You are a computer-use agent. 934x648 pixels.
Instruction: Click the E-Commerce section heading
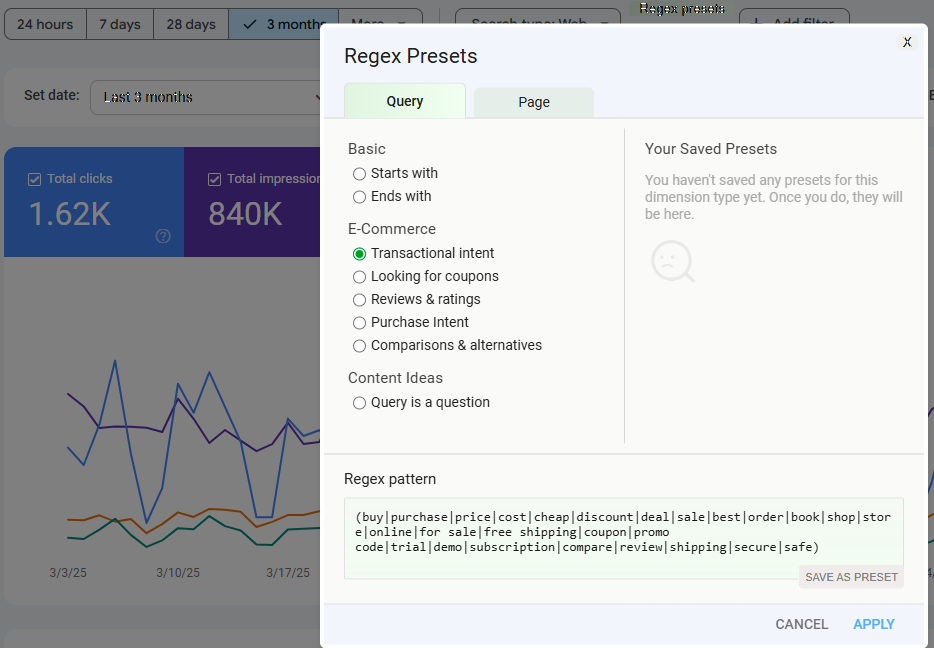pyautogui.click(x=391, y=229)
